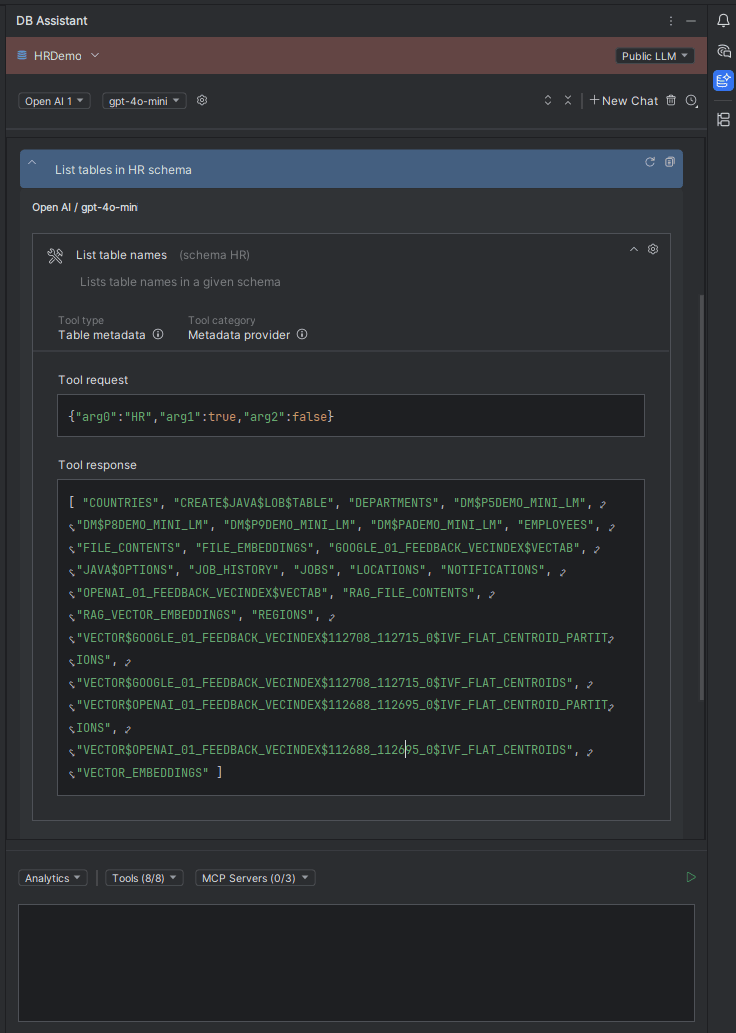Click the DB Assistant panel title
This screenshot has width=736, height=1033.
pos(51,21)
